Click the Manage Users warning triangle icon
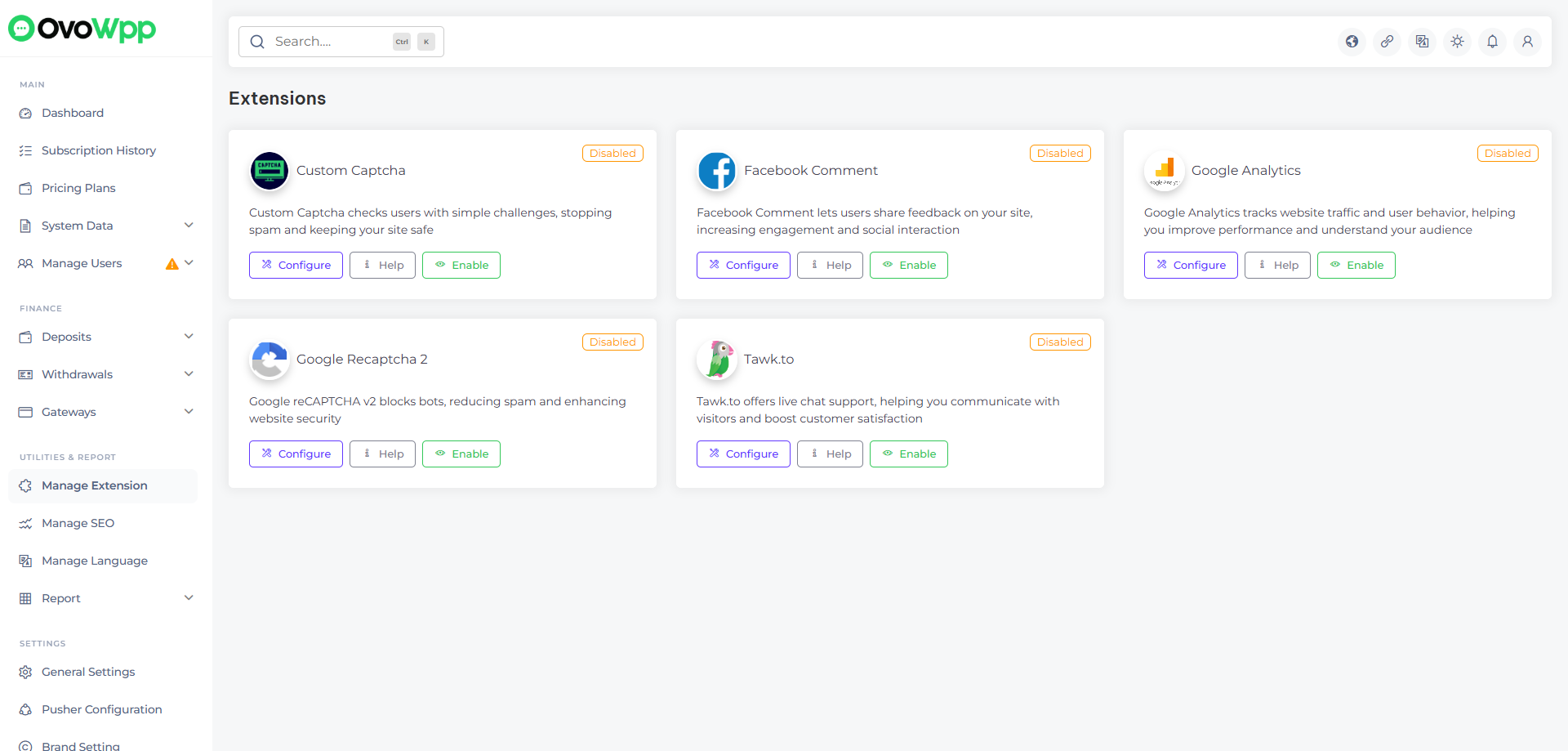1568x751 pixels. pyautogui.click(x=171, y=264)
